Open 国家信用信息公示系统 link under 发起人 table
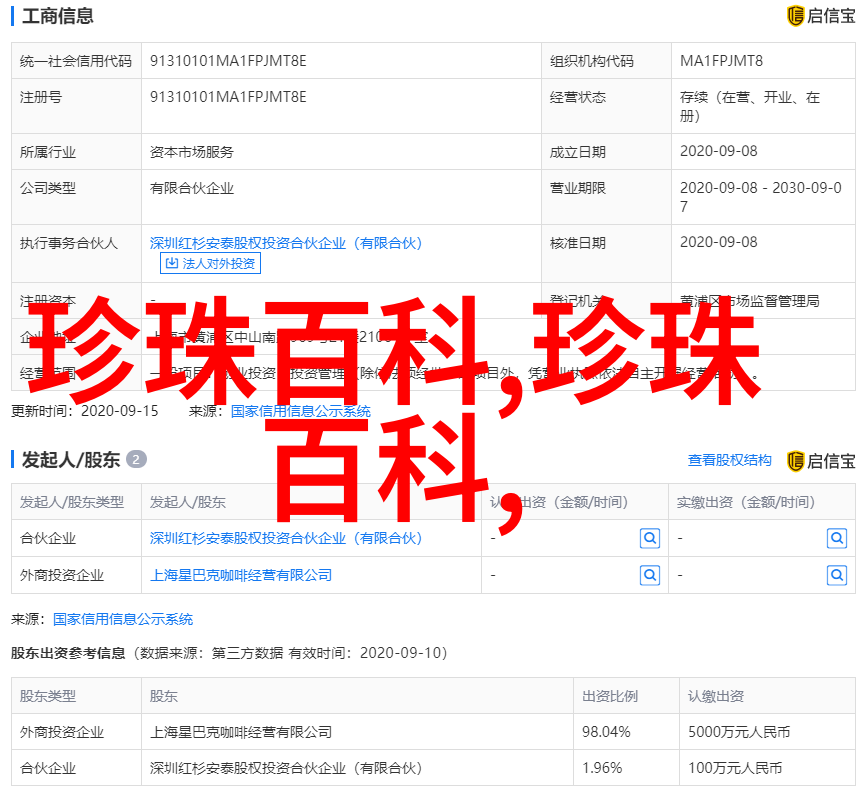 pyautogui.click(x=123, y=619)
